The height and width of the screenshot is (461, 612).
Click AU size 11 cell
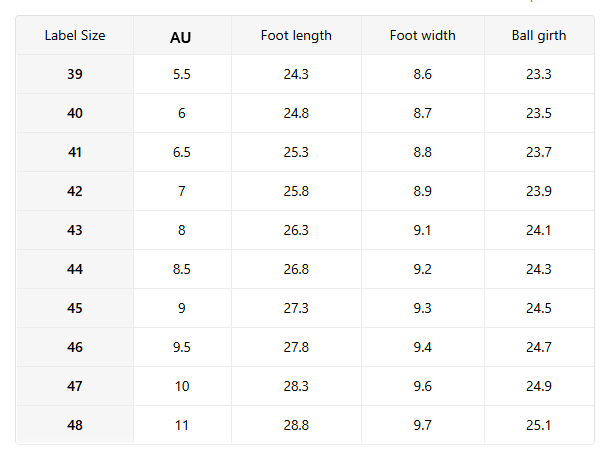point(181,425)
